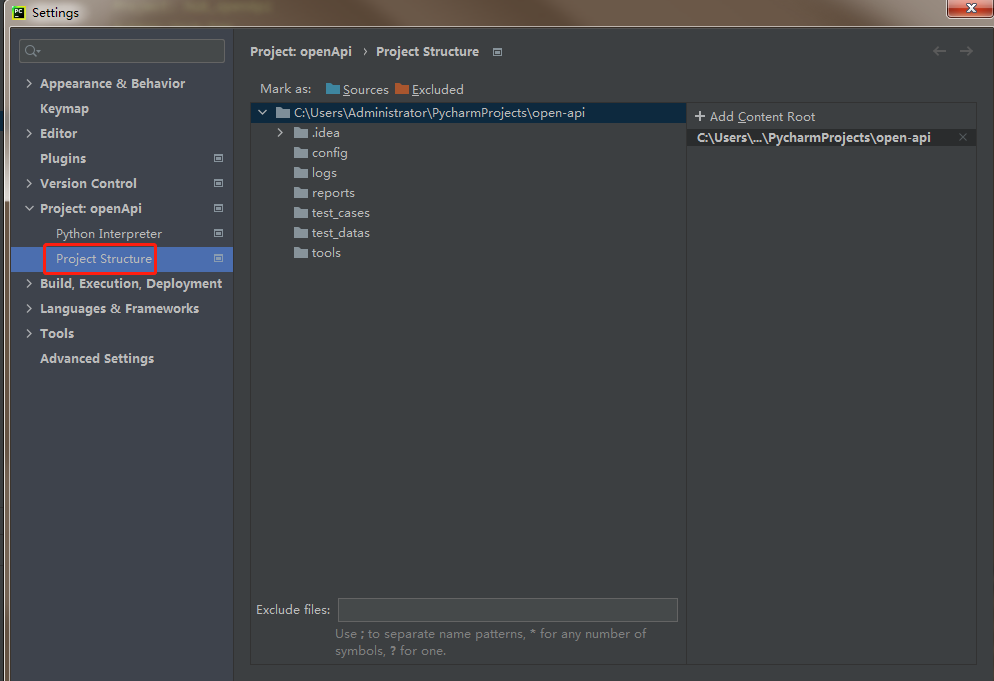Close the Settings dialog window
Screen dimensions: 994x681
(970, 8)
